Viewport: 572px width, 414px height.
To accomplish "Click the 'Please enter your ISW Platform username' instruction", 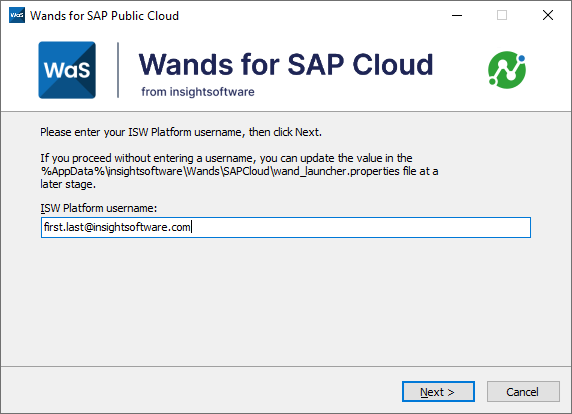I will 181,132.
